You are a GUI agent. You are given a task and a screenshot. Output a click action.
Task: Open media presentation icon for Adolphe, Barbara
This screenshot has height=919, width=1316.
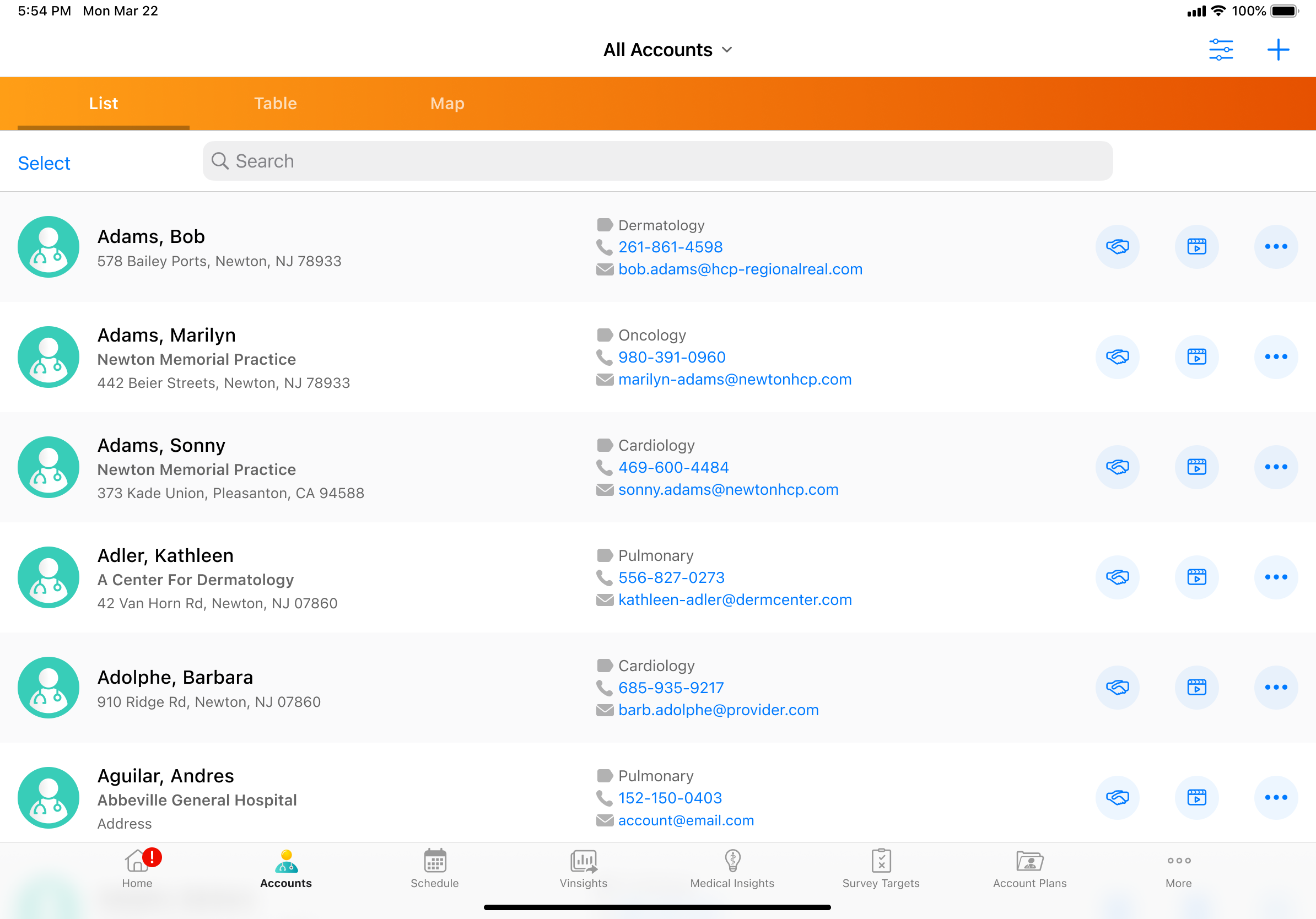[1196, 687]
